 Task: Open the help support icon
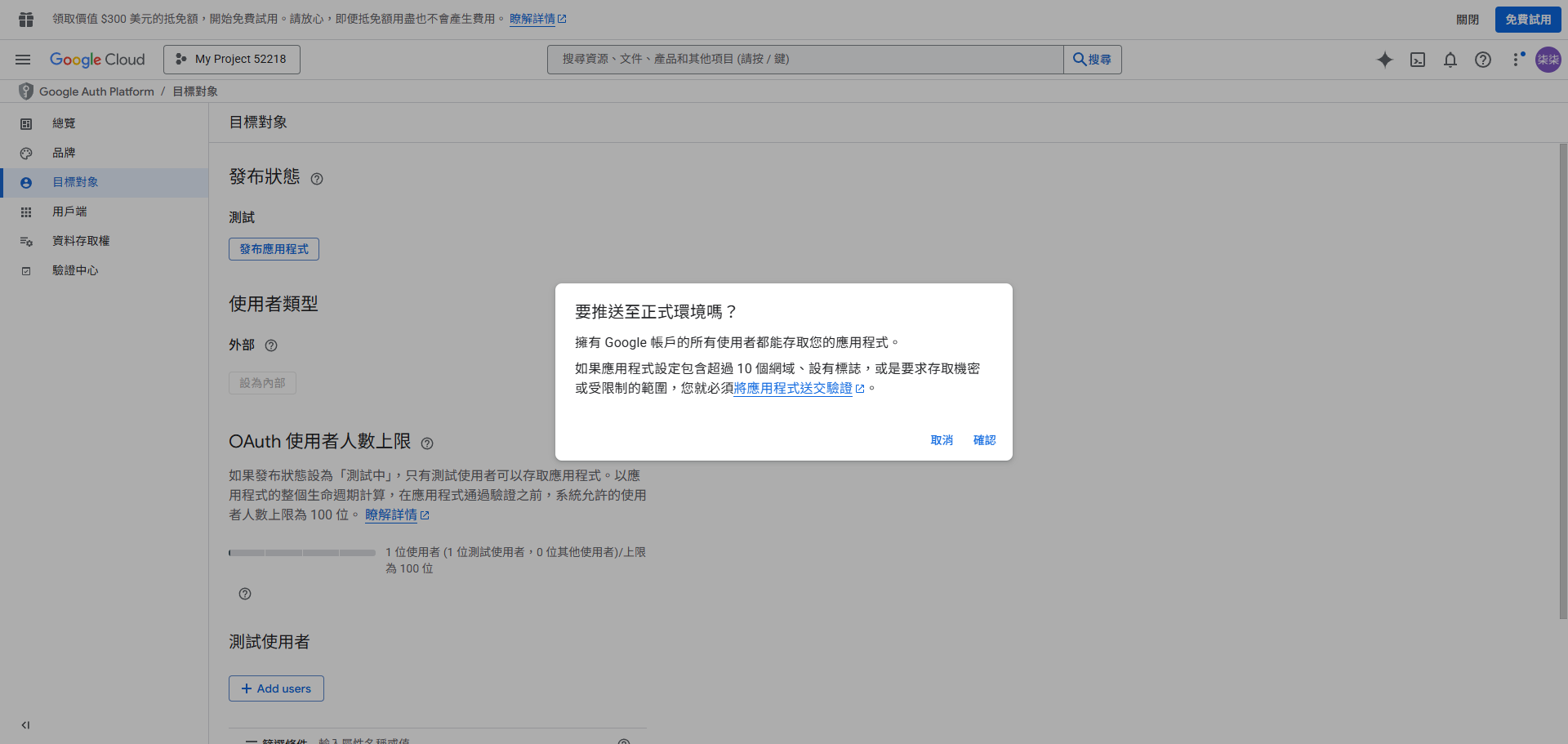pyautogui.click(x=1483, y=60)
